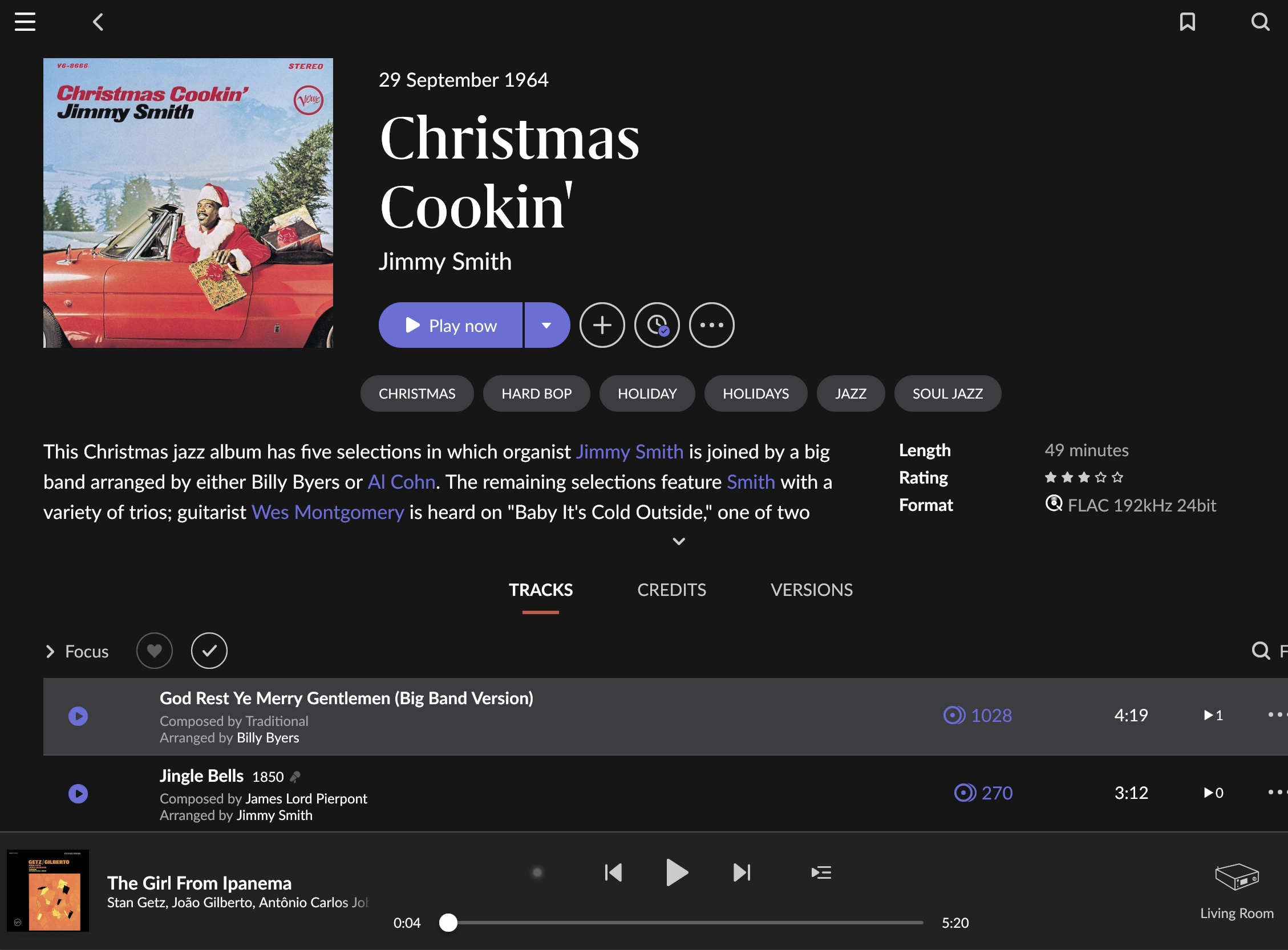
Task: Toggle the favorites heart filter
Action: 154,651
